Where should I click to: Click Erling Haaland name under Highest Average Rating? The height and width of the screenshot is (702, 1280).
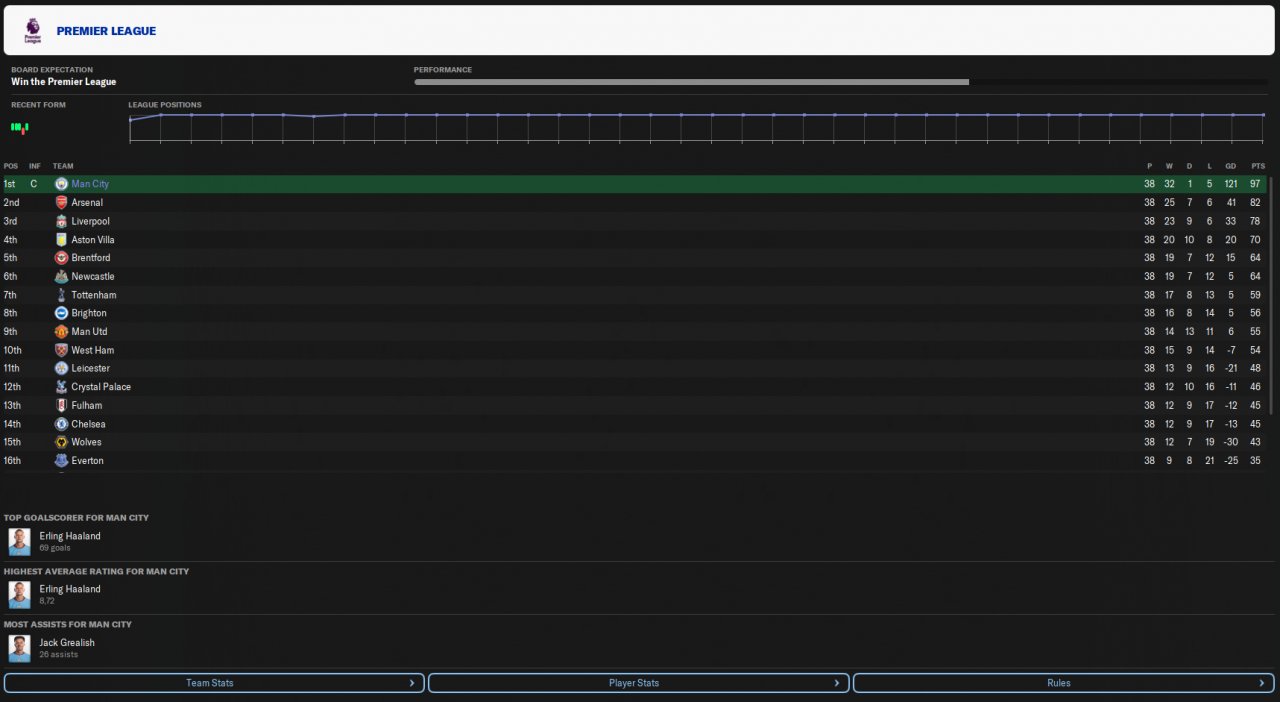coord(70,589)
